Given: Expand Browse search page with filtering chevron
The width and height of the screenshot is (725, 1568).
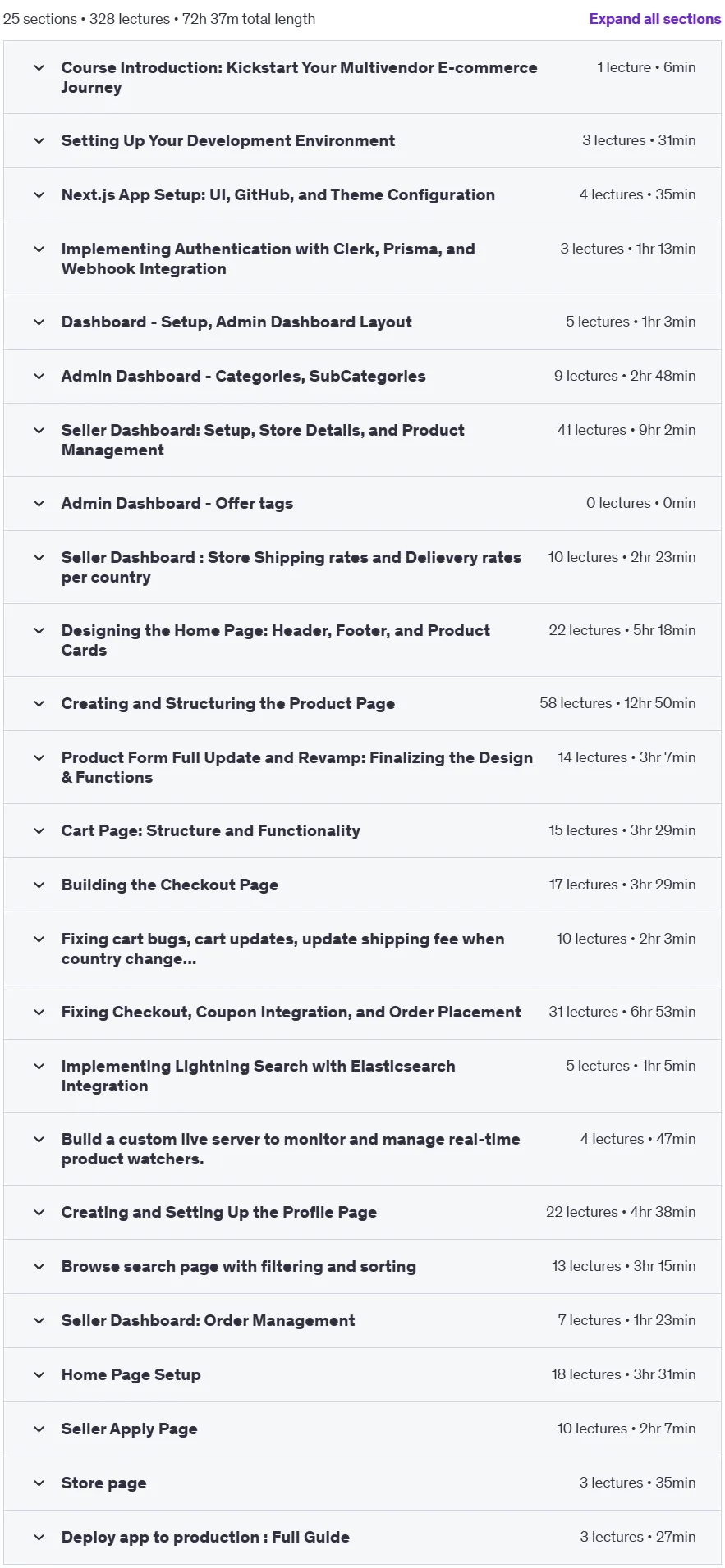Looking at the screenshot, I should [39, 1267].
